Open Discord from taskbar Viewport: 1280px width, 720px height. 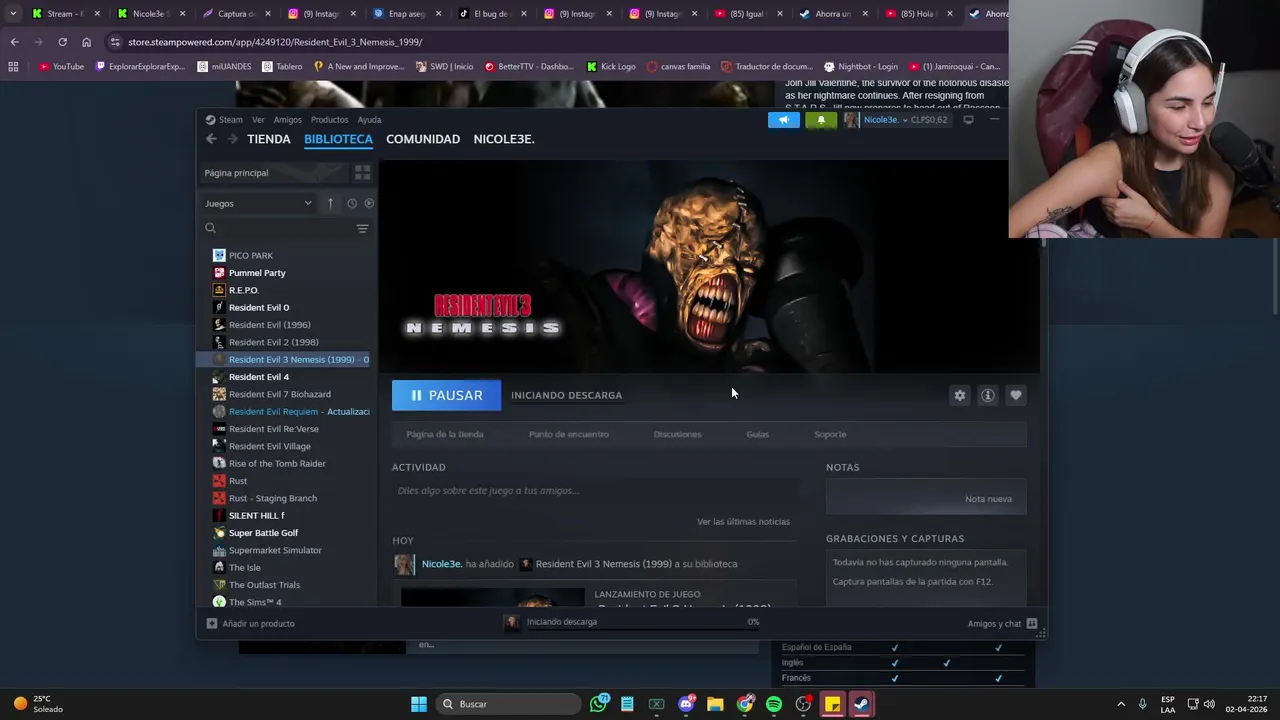[686, 704]
